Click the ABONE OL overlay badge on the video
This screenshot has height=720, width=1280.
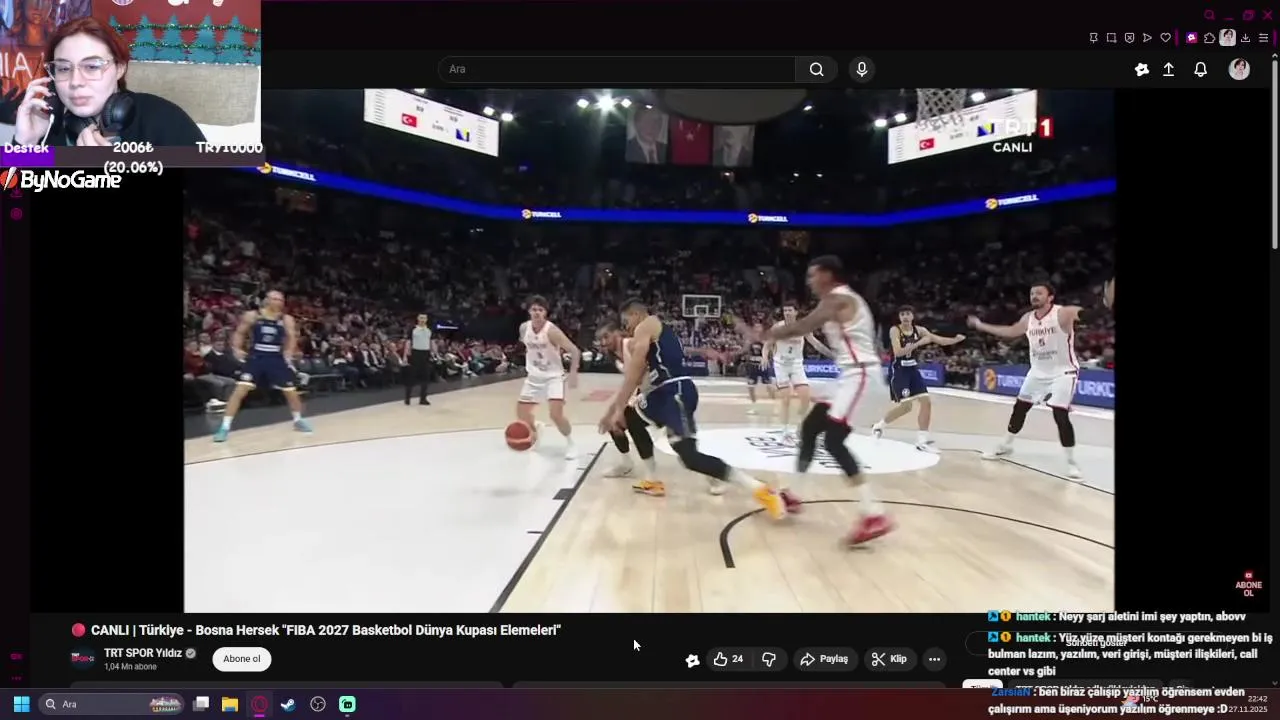pyautogui.click(x=1248, y=584)
